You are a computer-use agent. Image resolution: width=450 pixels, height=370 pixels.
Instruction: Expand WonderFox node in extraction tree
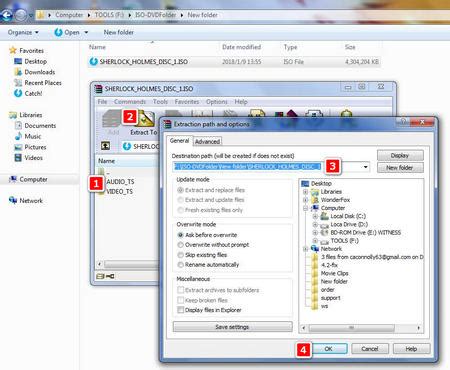click(305, 200)
